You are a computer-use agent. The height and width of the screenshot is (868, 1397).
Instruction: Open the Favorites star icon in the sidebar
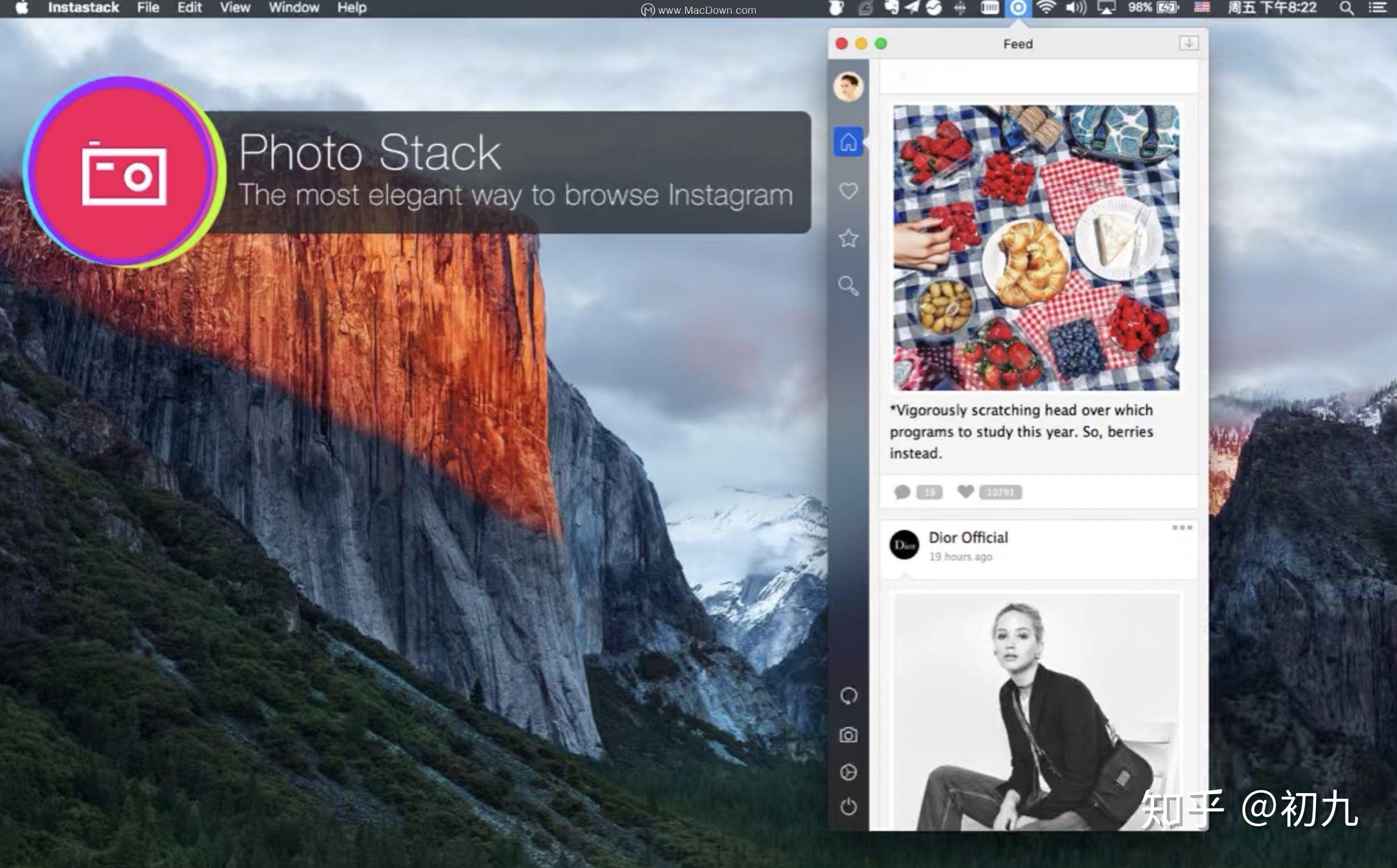848,238
